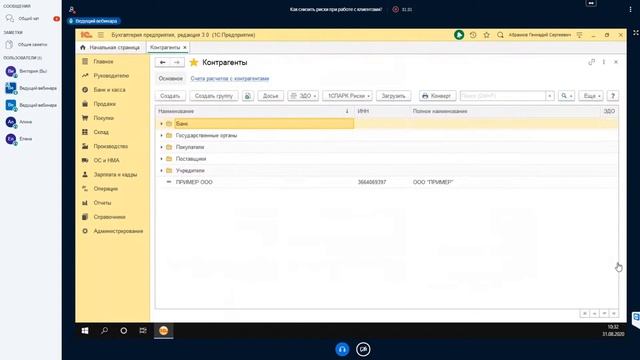Open the three-dot menu of the Контрагенты form
This screenshot has width=640, height=360.
(x=604, y=62)
